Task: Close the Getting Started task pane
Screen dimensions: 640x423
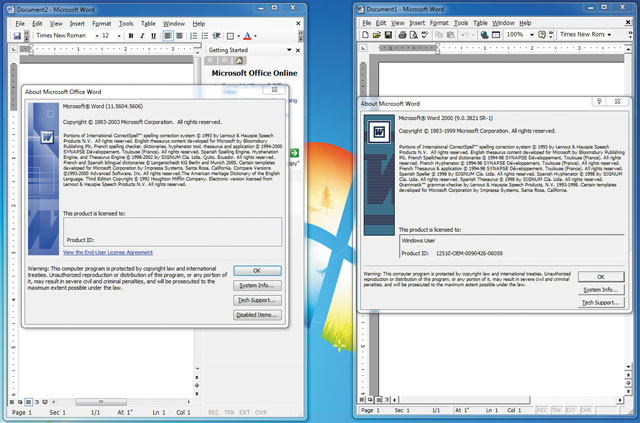Action: click(x=298, y=50)
